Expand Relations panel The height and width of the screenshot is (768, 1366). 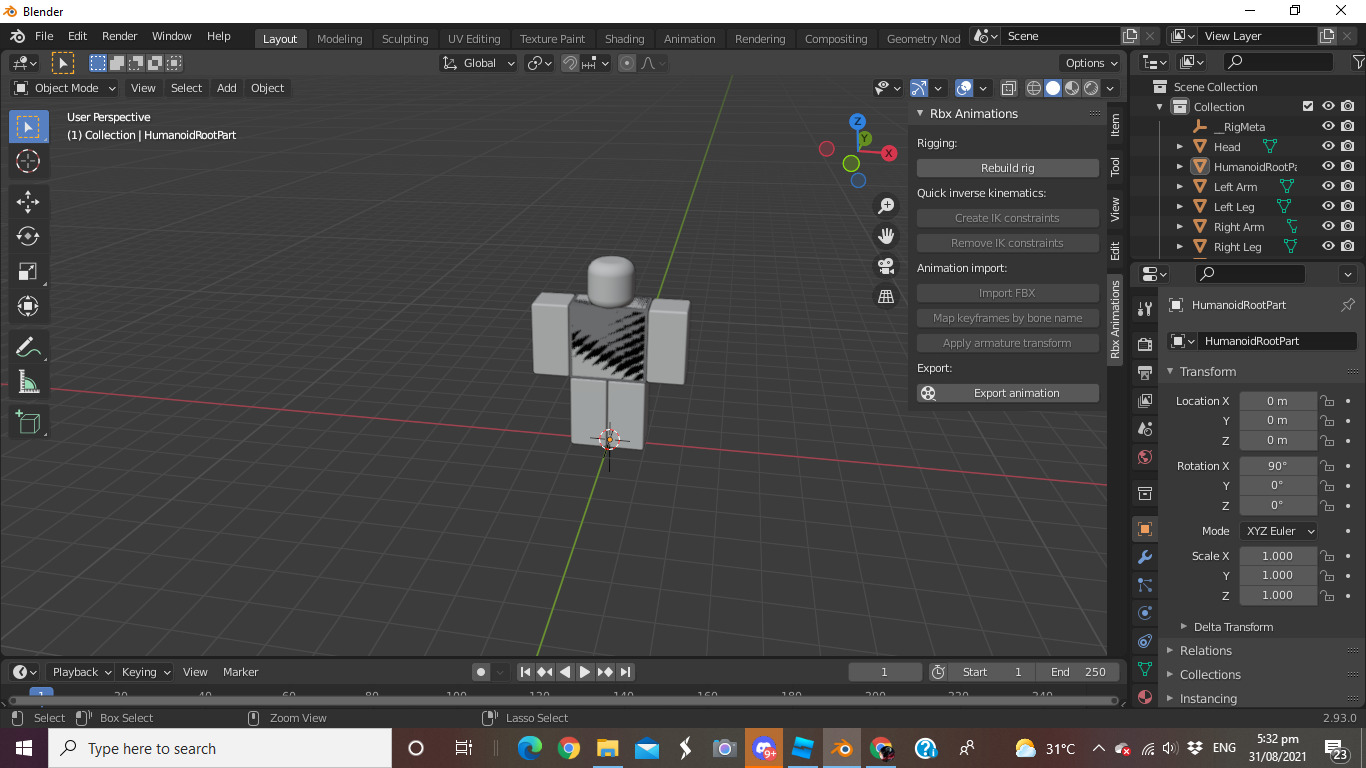[x=1205, y=650]
